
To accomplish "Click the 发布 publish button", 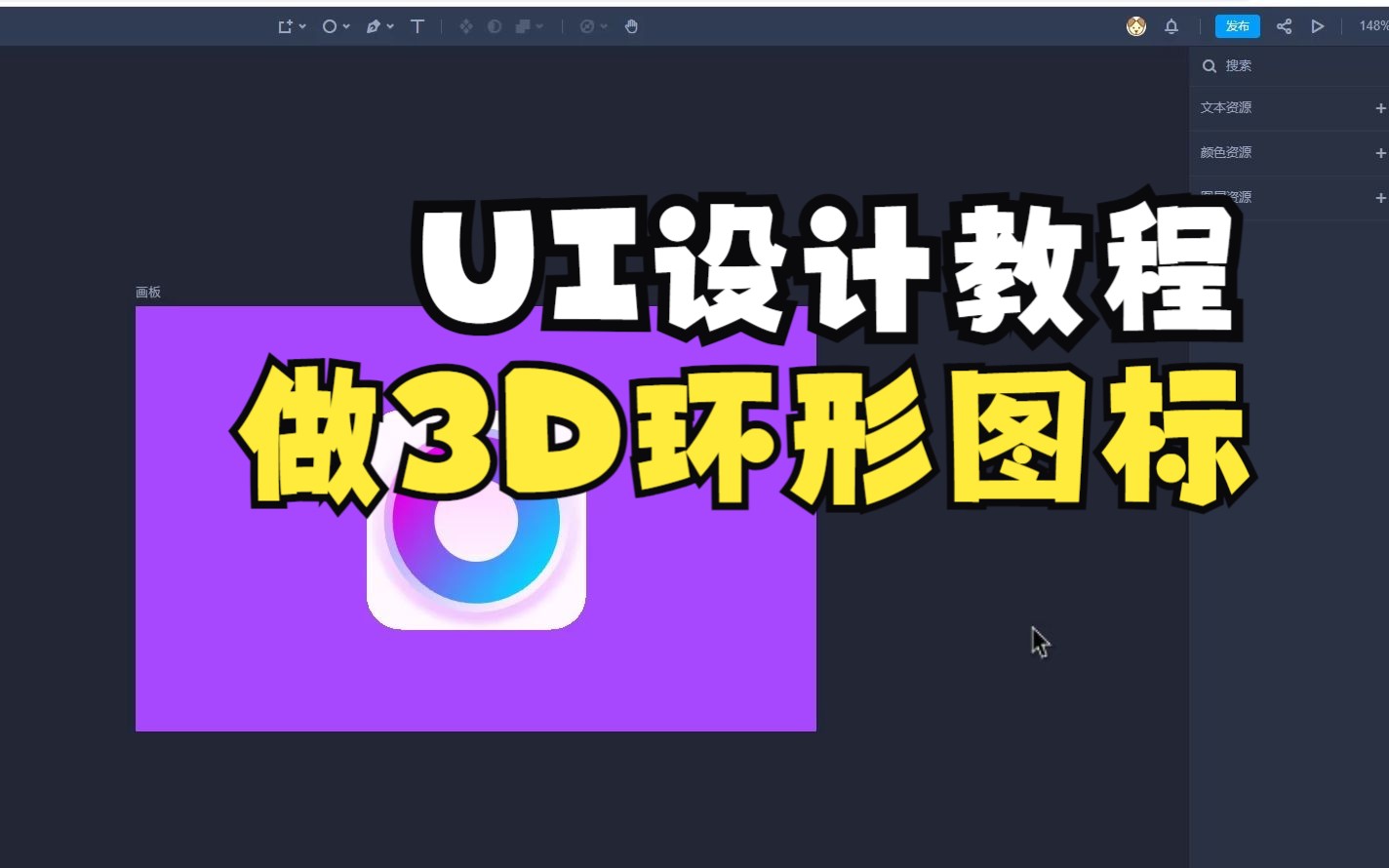I will pyautogui.click(x=1237, y=26).
